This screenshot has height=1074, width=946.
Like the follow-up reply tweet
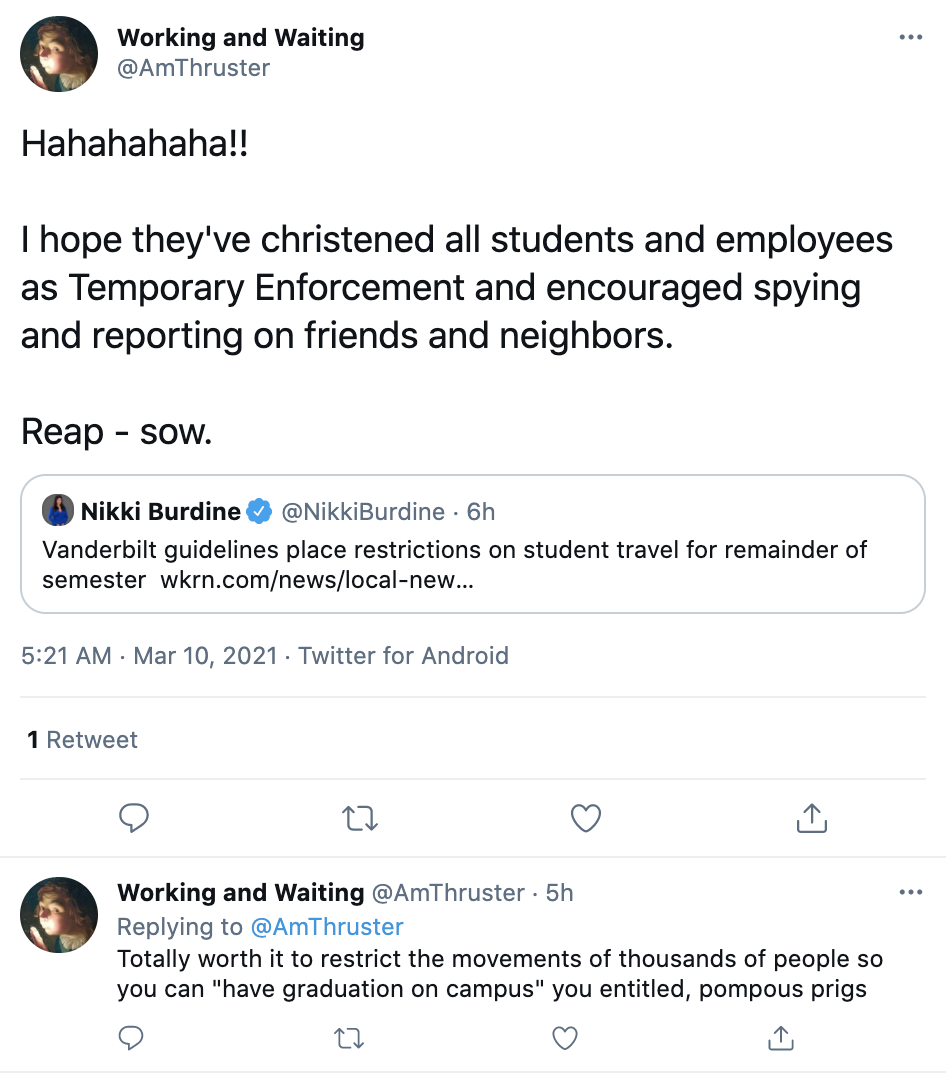tap(565, 1039)
